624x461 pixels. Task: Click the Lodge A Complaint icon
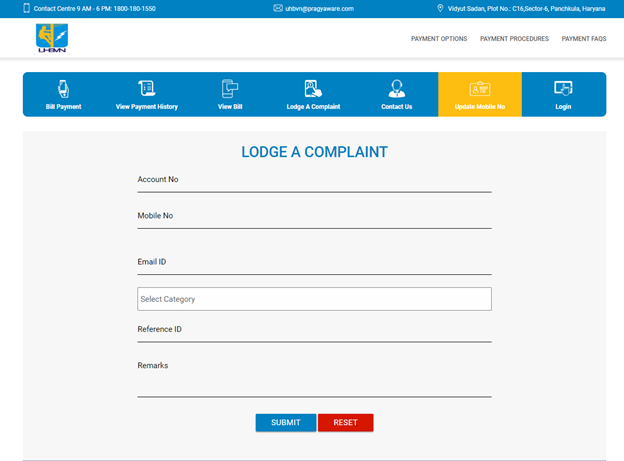[313, 88]
